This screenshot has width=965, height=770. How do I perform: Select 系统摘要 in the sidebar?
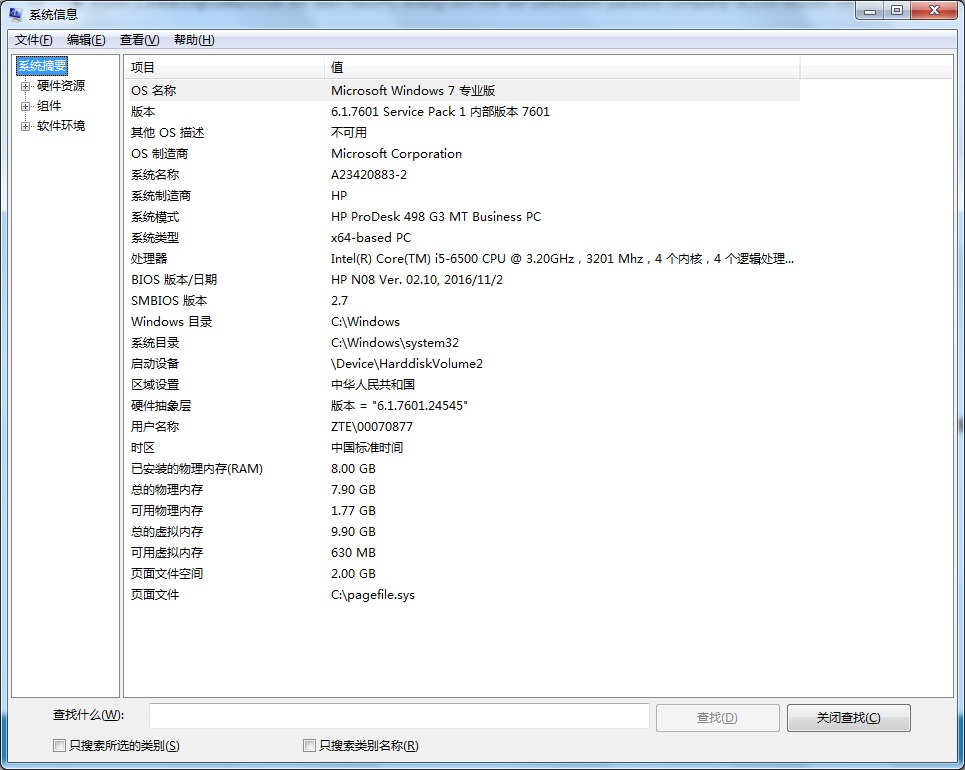pyautogui.click(x=41, y=65)
